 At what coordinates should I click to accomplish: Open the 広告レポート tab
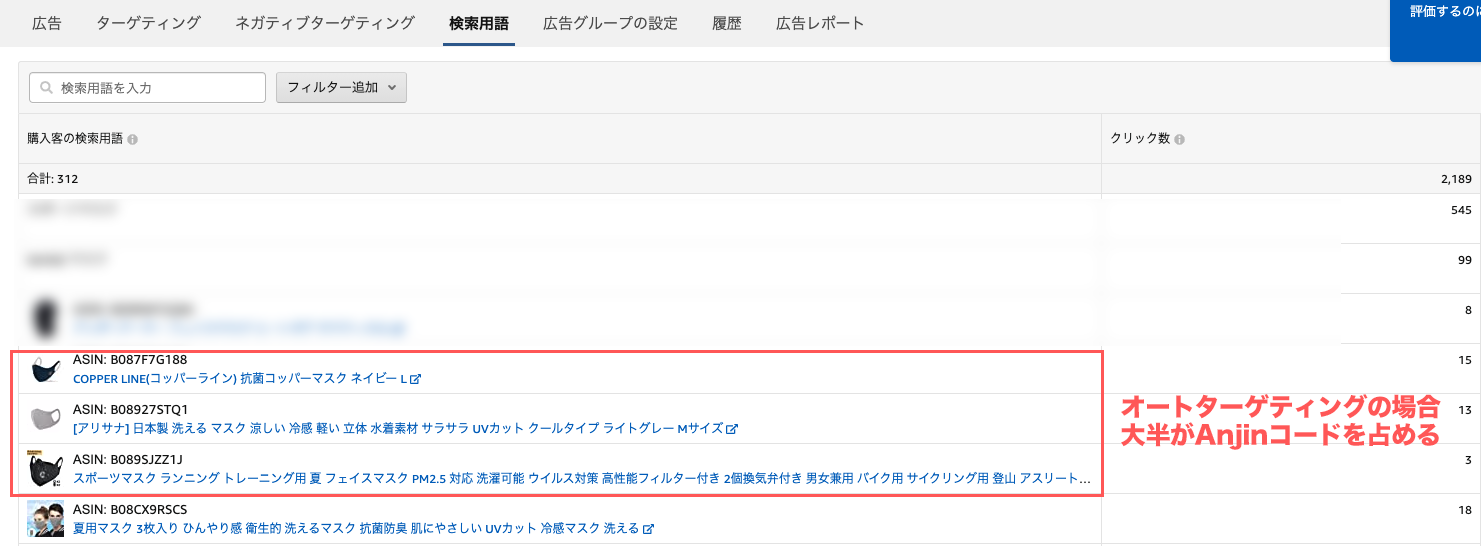(820, 23)
